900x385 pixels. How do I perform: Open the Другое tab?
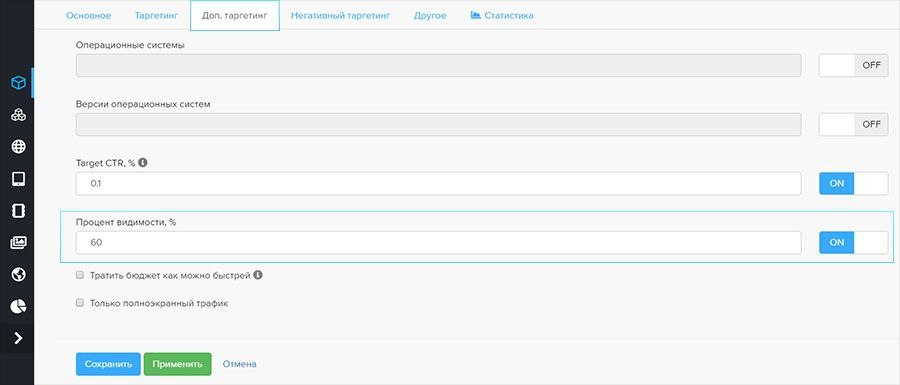[430, 15]
